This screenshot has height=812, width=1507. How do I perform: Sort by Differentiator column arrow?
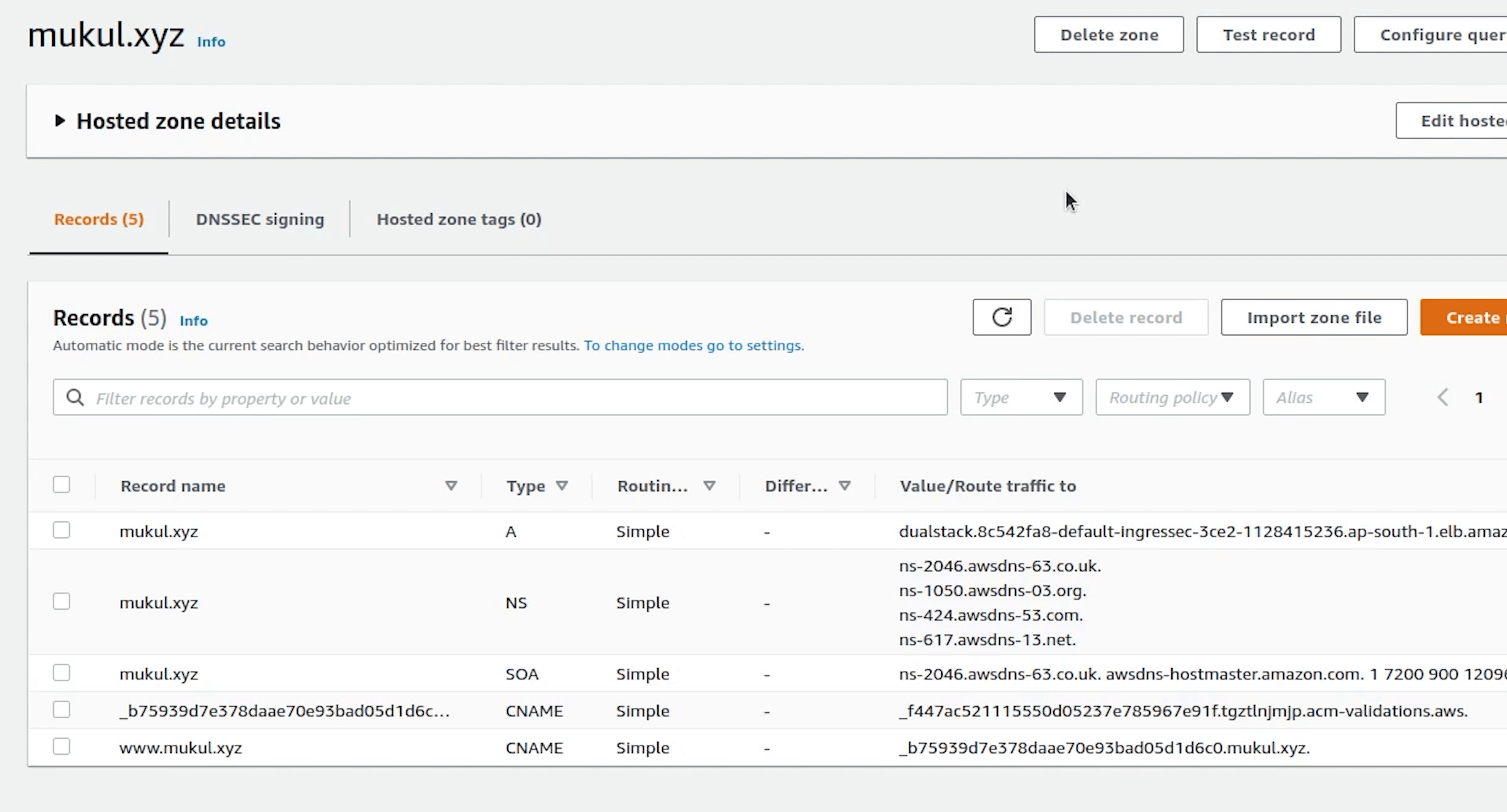844,486
